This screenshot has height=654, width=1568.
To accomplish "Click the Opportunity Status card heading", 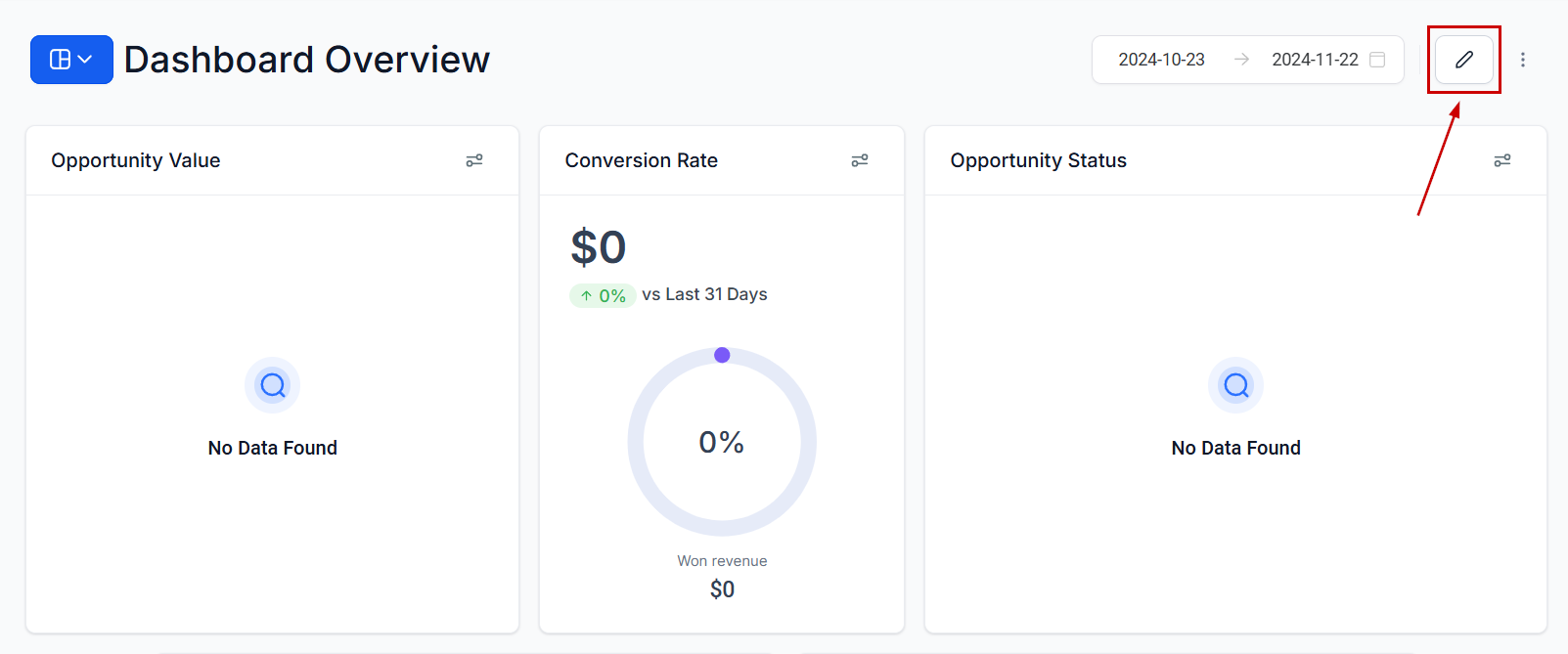I will pos(1039,160).
